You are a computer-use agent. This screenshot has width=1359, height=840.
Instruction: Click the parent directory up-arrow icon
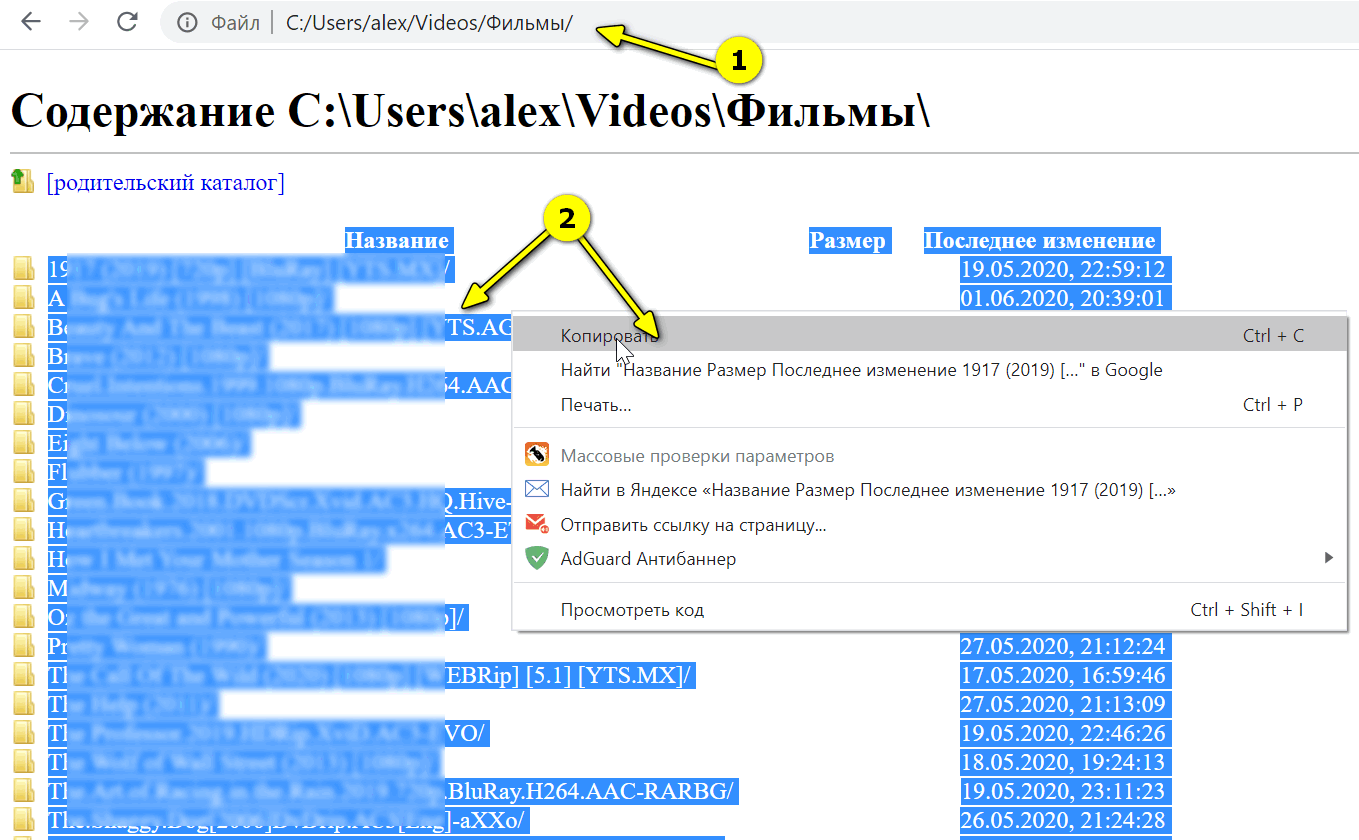click(x=22, y=181)
